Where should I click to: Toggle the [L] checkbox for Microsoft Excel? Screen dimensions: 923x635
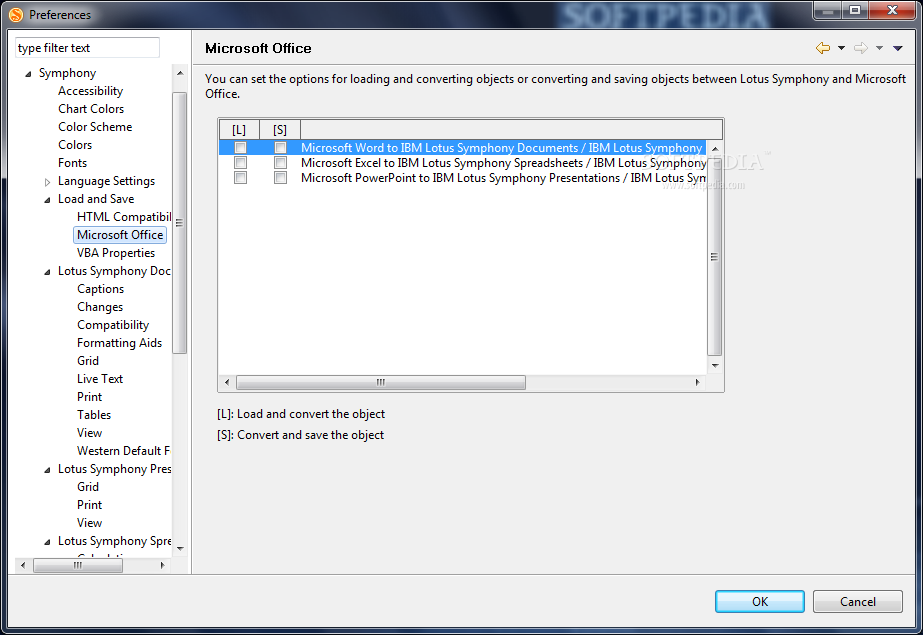click(x=240, y=162)
